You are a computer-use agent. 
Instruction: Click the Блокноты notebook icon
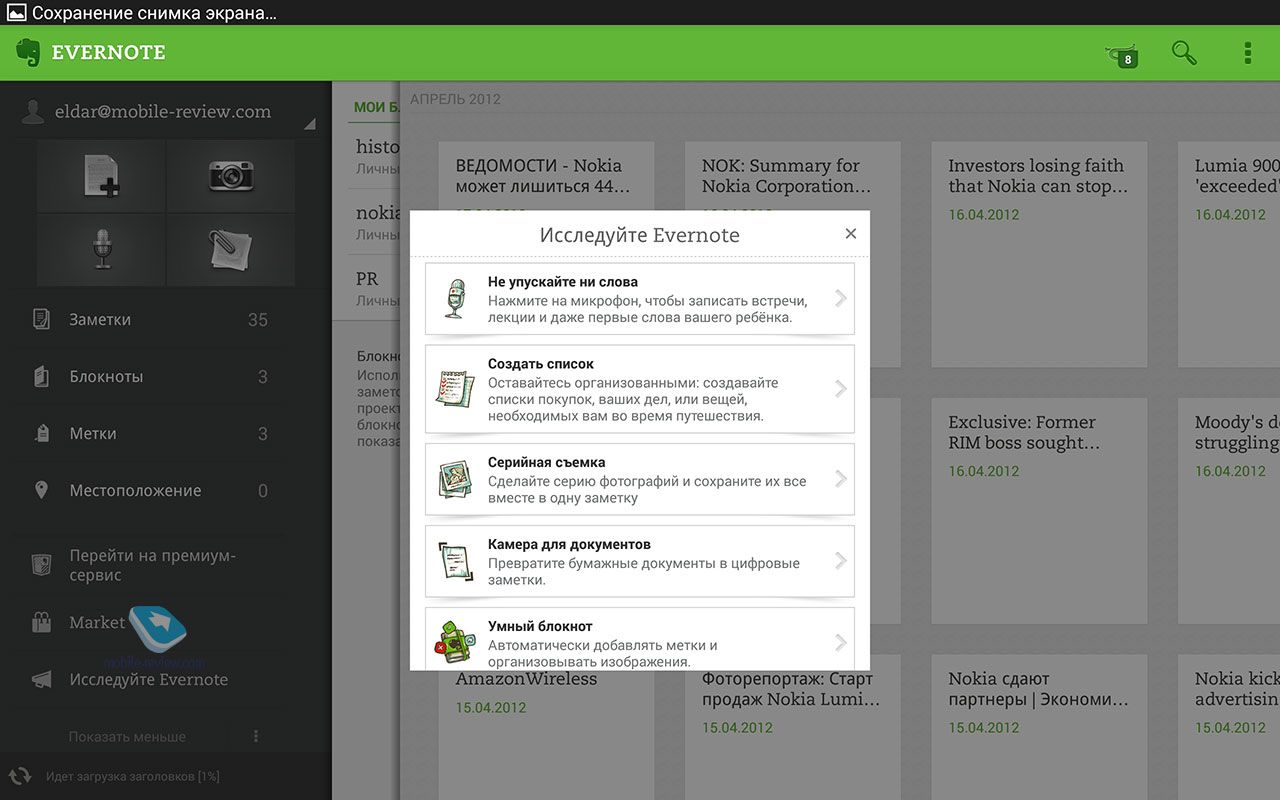click(41, 377)
